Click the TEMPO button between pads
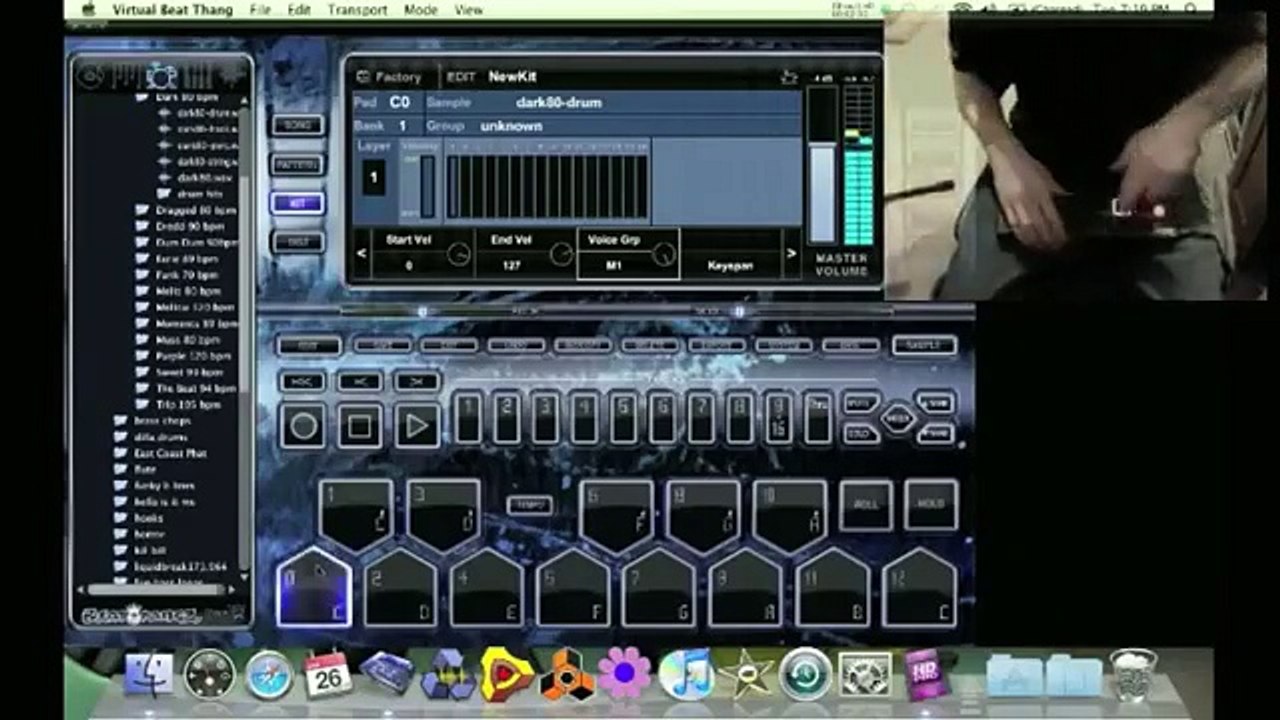The image size is (1280, 720). pos(530,505)
